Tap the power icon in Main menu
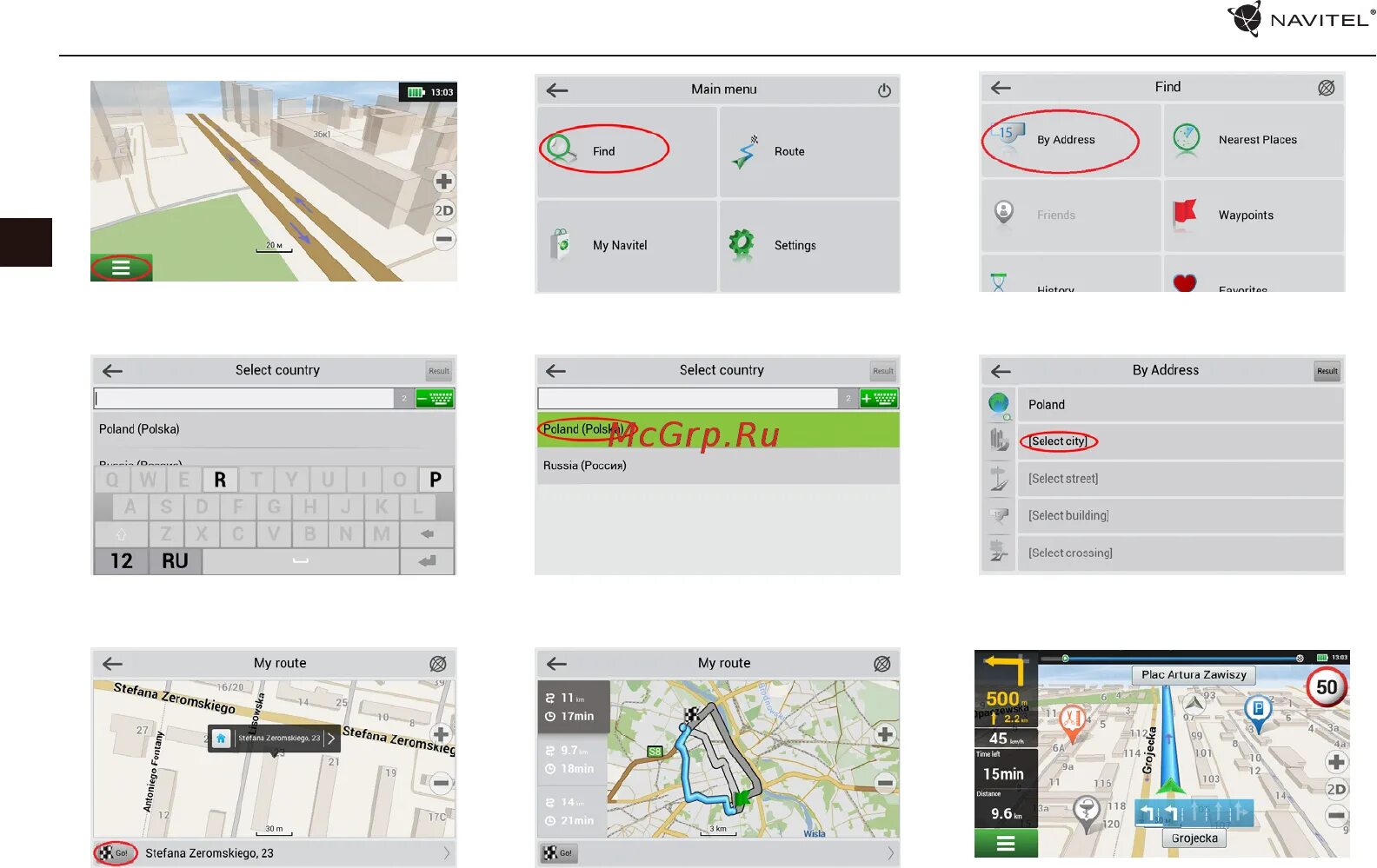Screen dimensions: 1377x868 pos(884,90)
